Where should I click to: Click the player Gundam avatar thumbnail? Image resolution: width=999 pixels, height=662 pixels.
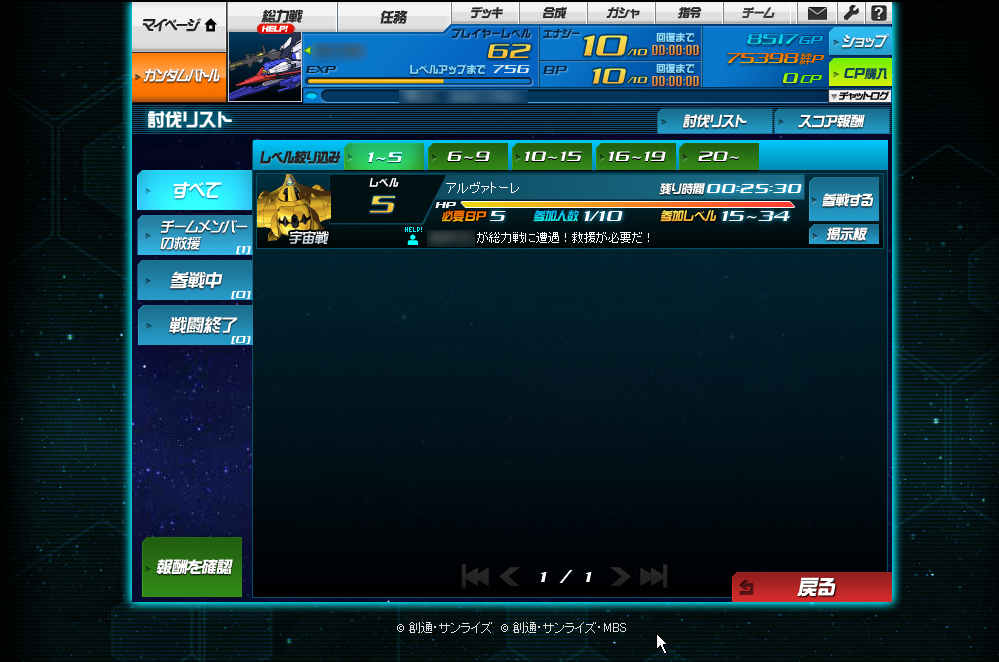265,67
